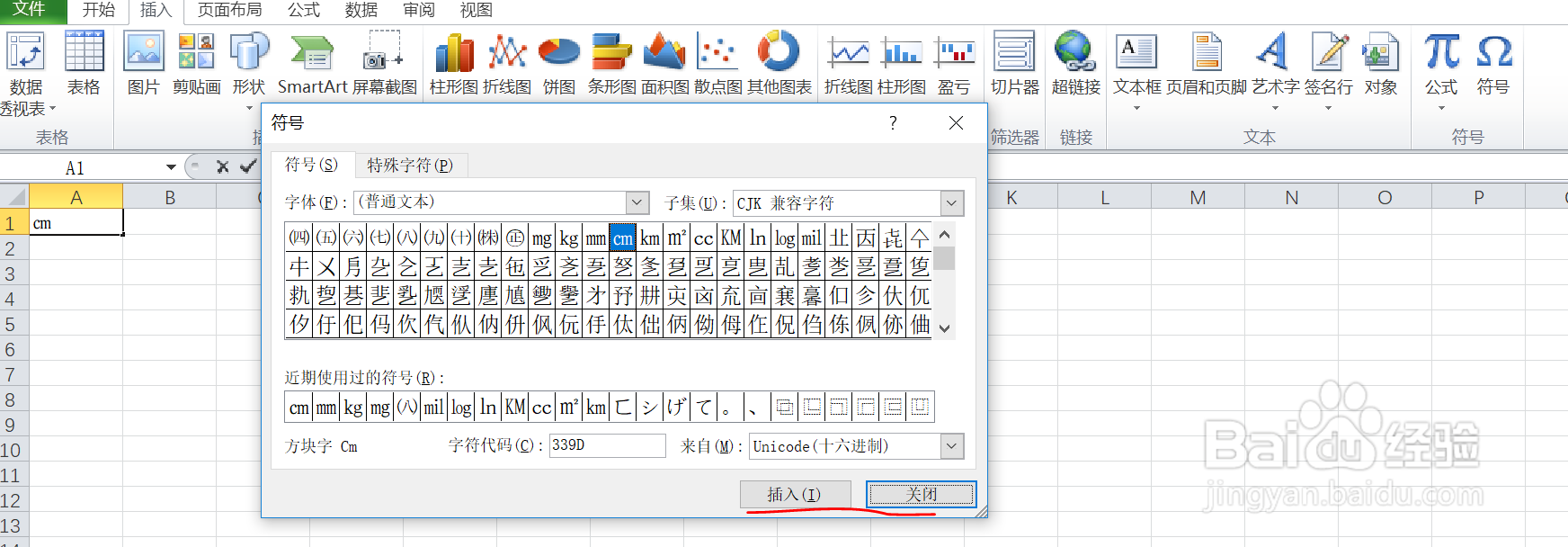Insert a 折线图 sparkline
This screenshot has height=547, width=1568.
tap(849, 63)
